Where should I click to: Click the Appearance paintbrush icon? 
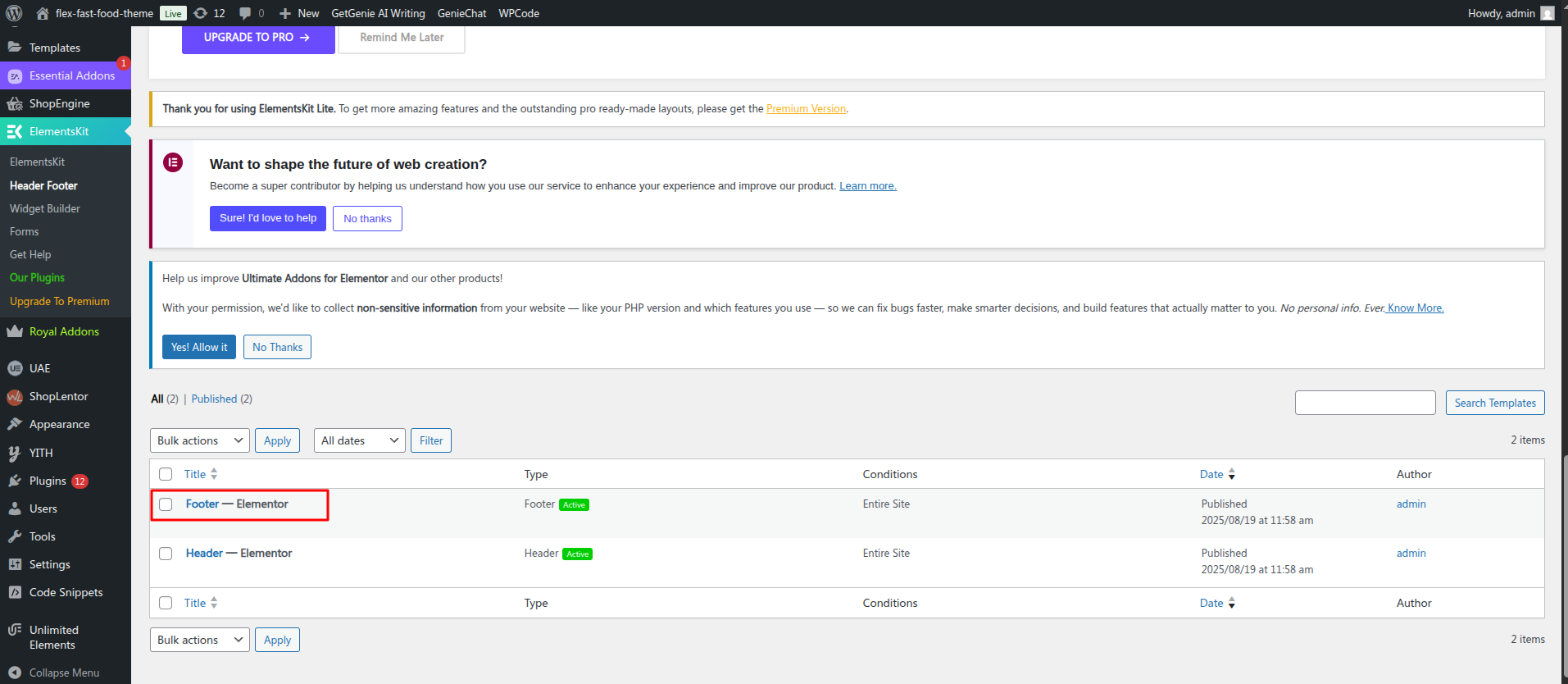(15, 424)
